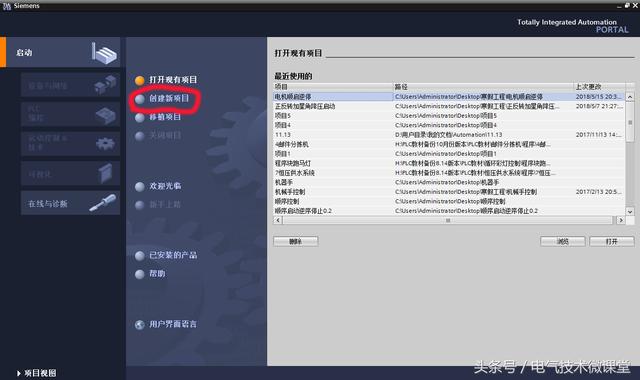Click the horizontal scroll-left arrow
The width and height of the screenshot is (640, 380).
click(278, 220)
